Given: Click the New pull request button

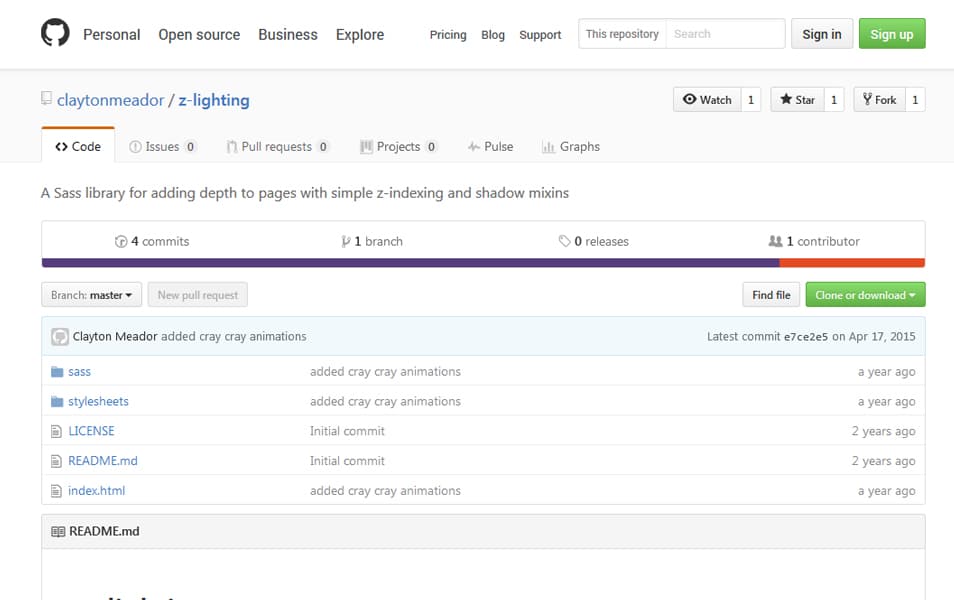Looking at the screenshot, I should pyautogui.click(x=198, y=295).
